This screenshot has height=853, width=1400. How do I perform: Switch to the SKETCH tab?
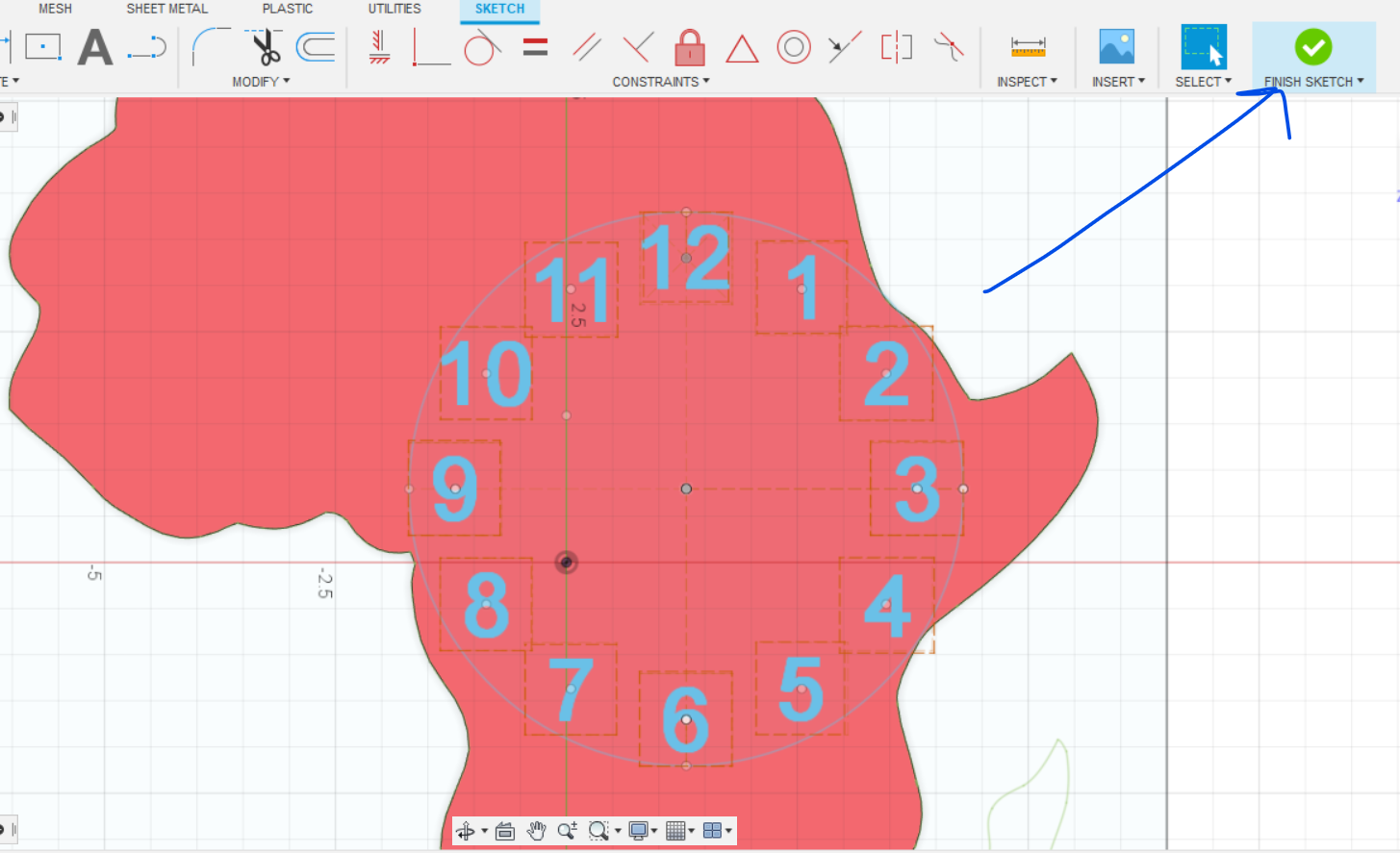pos(499,9)
